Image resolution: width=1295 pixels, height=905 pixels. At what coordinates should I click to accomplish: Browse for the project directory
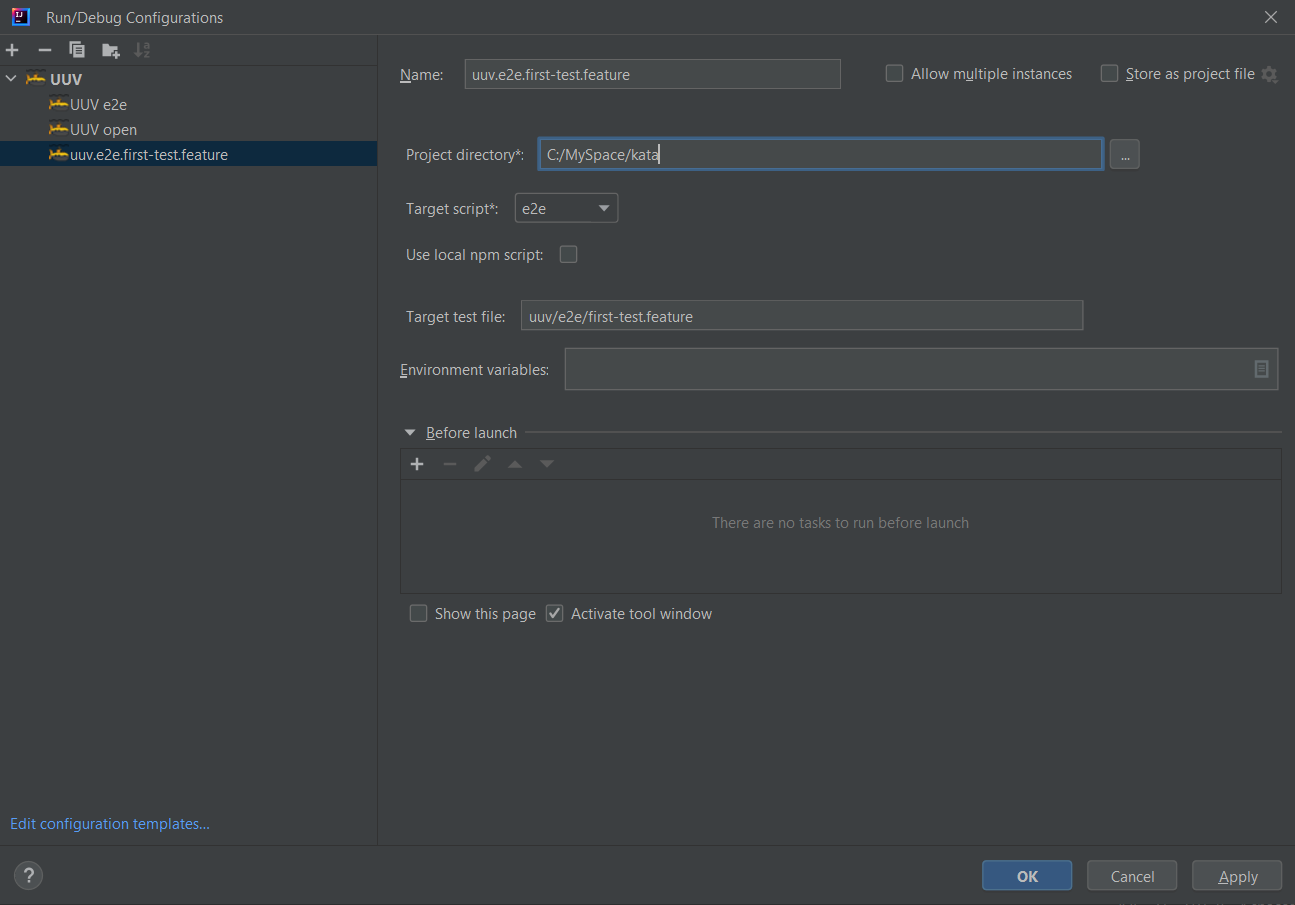click(x=1124, y=154)
